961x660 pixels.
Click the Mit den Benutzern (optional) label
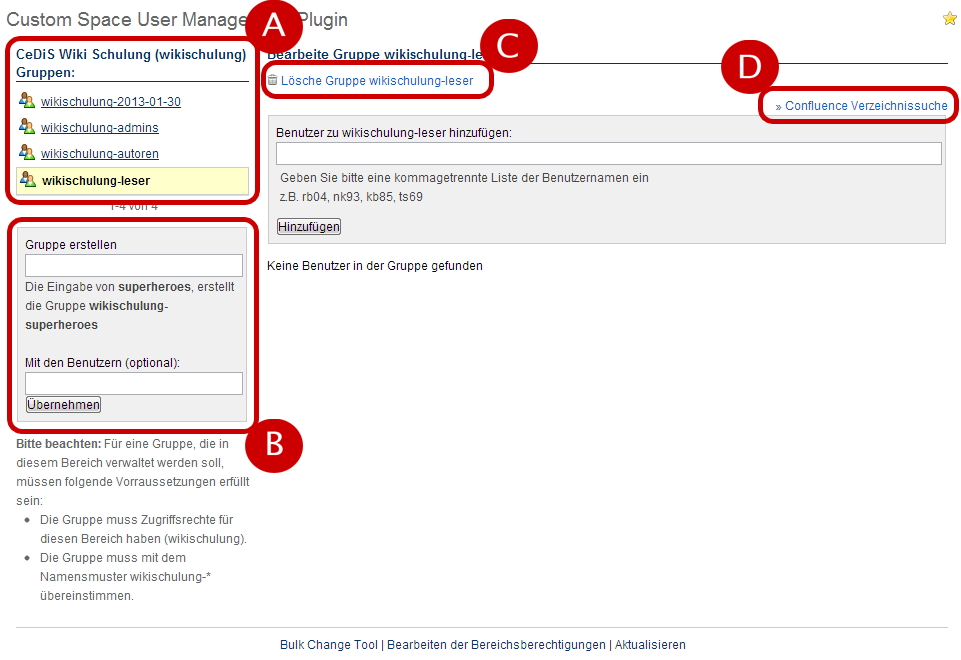pos(102,363)
